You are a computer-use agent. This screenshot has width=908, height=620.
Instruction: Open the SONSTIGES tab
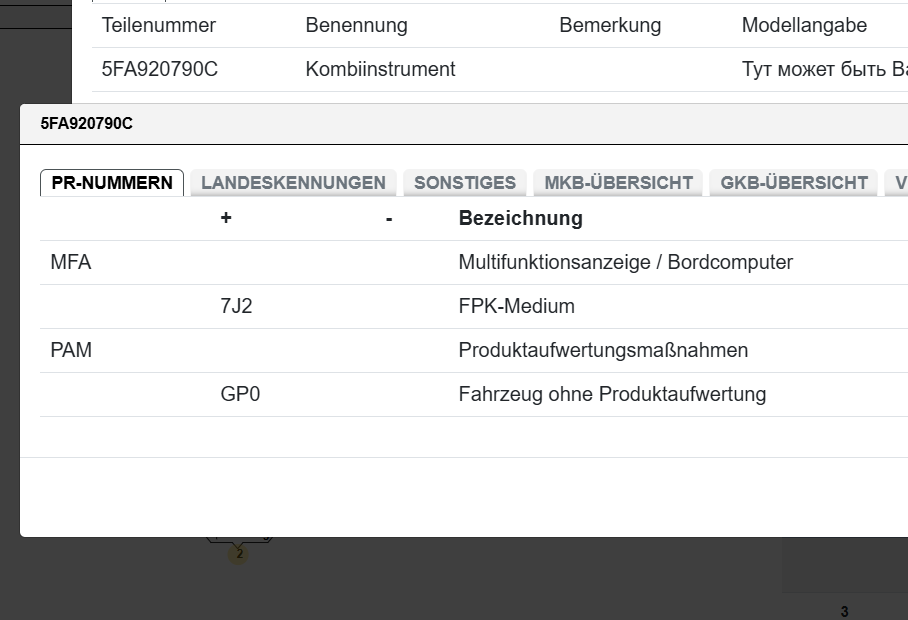click(x=465, y=183)
